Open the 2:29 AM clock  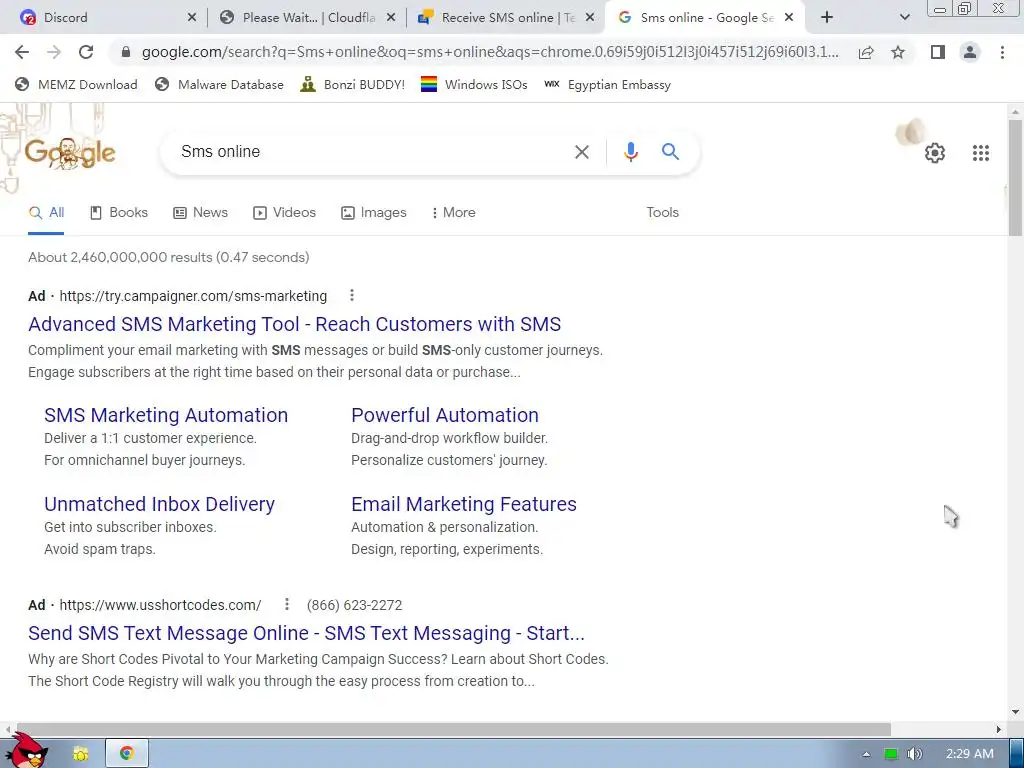pos(969,754)
